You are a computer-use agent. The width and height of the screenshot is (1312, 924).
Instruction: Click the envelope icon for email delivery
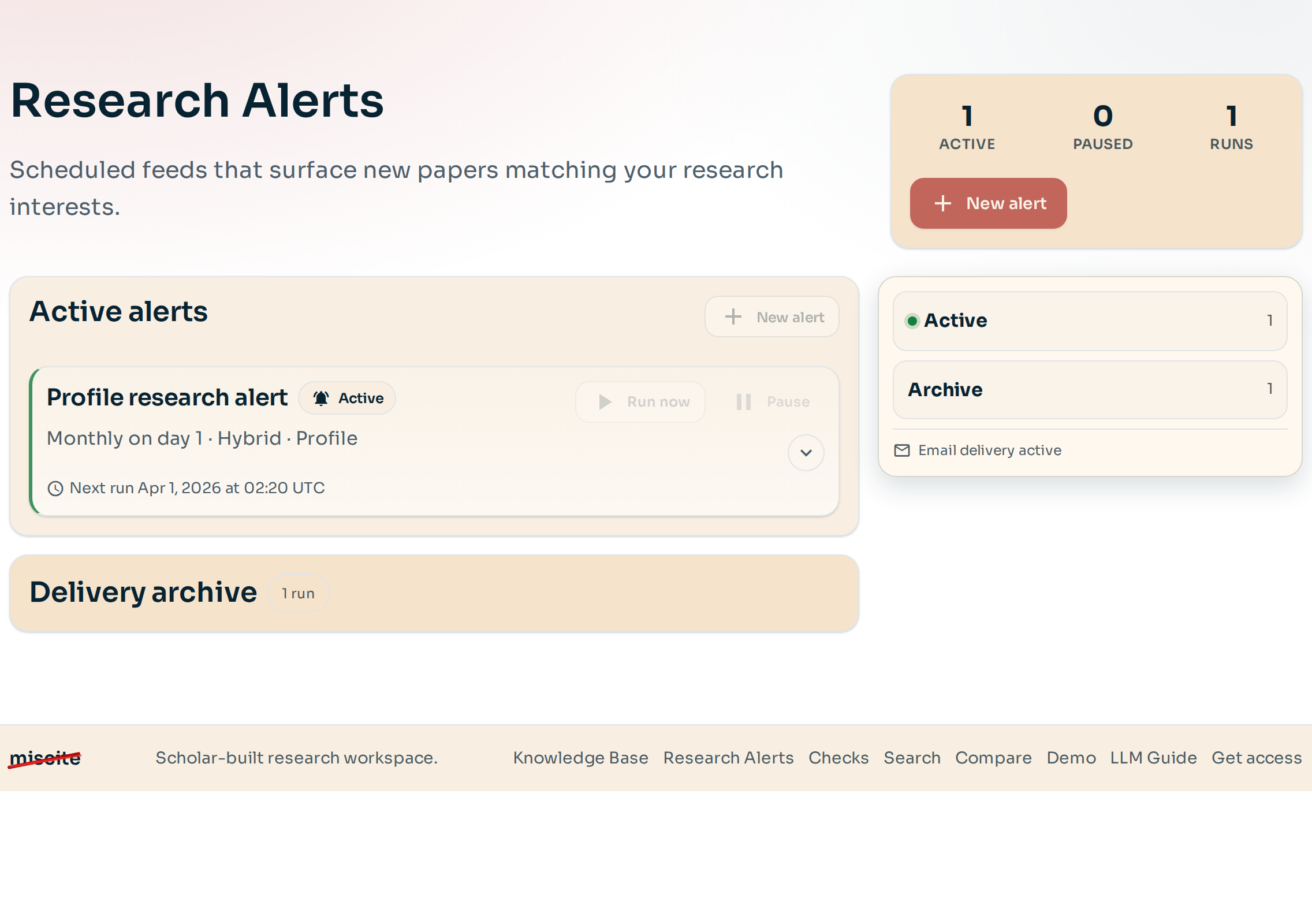903,450
